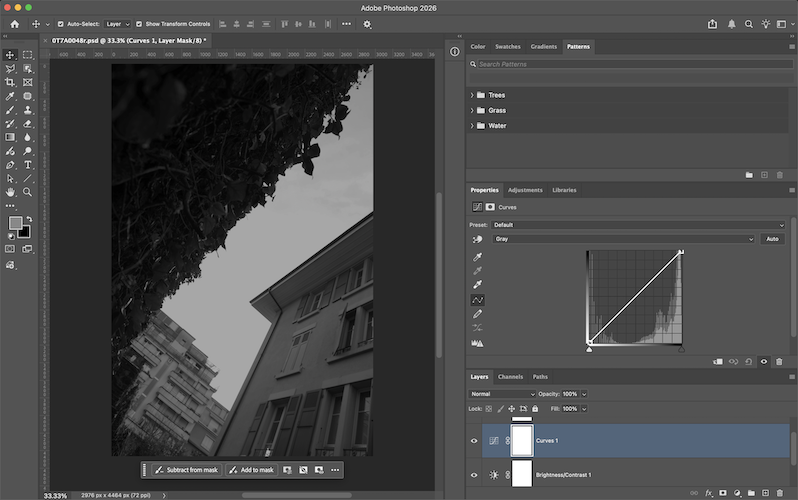Screen dimensions: 798x500
Task: Add a layer style fx
Action: click(x=708, y=493)
